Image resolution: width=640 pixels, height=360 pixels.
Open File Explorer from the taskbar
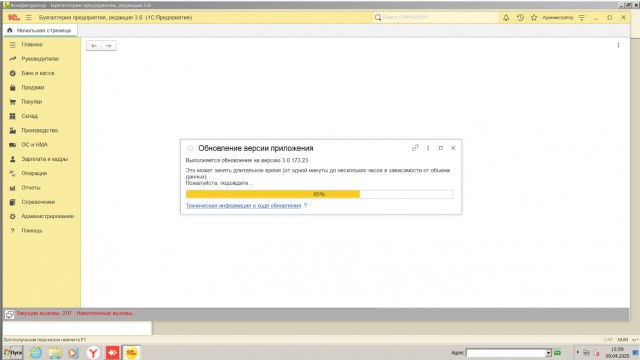coord(55,352)
